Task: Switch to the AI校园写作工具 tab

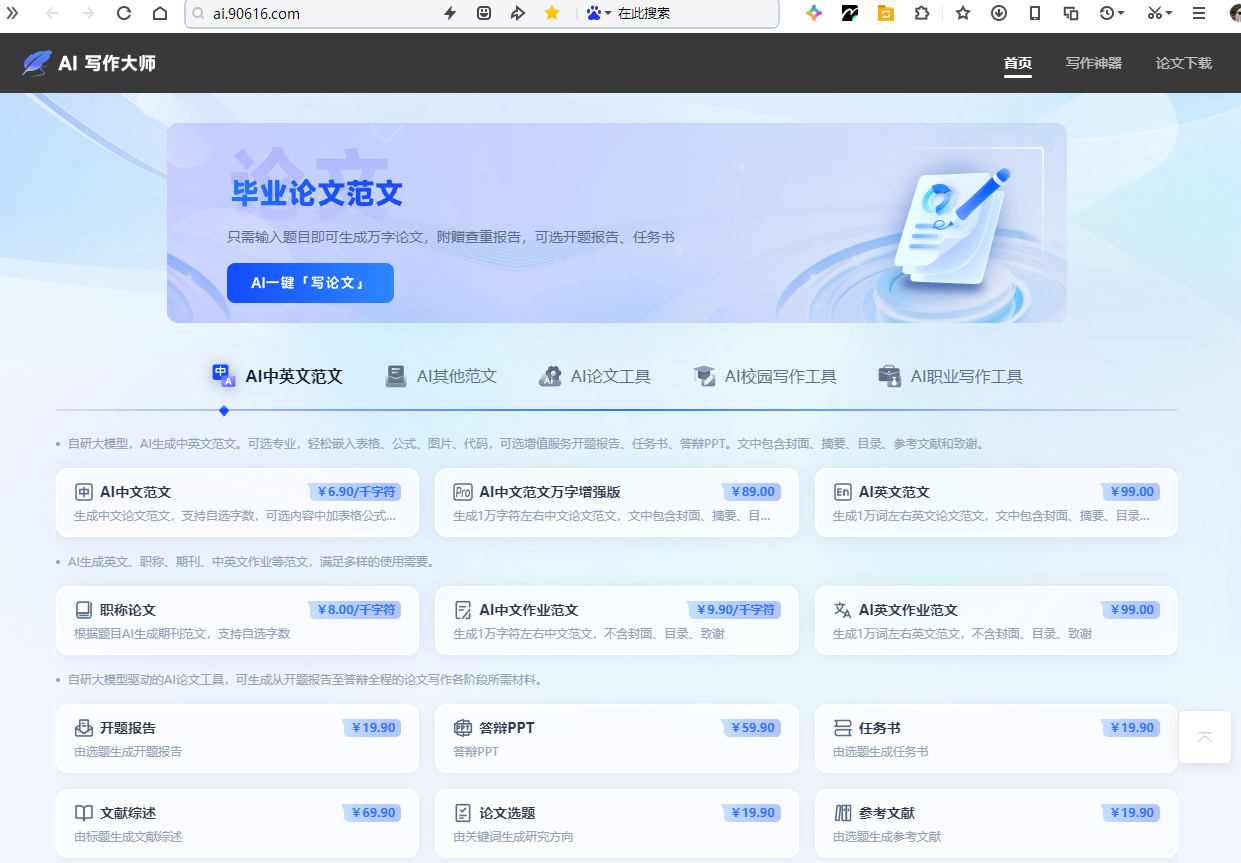Action: pyautogui.click(x=765, y=376)
